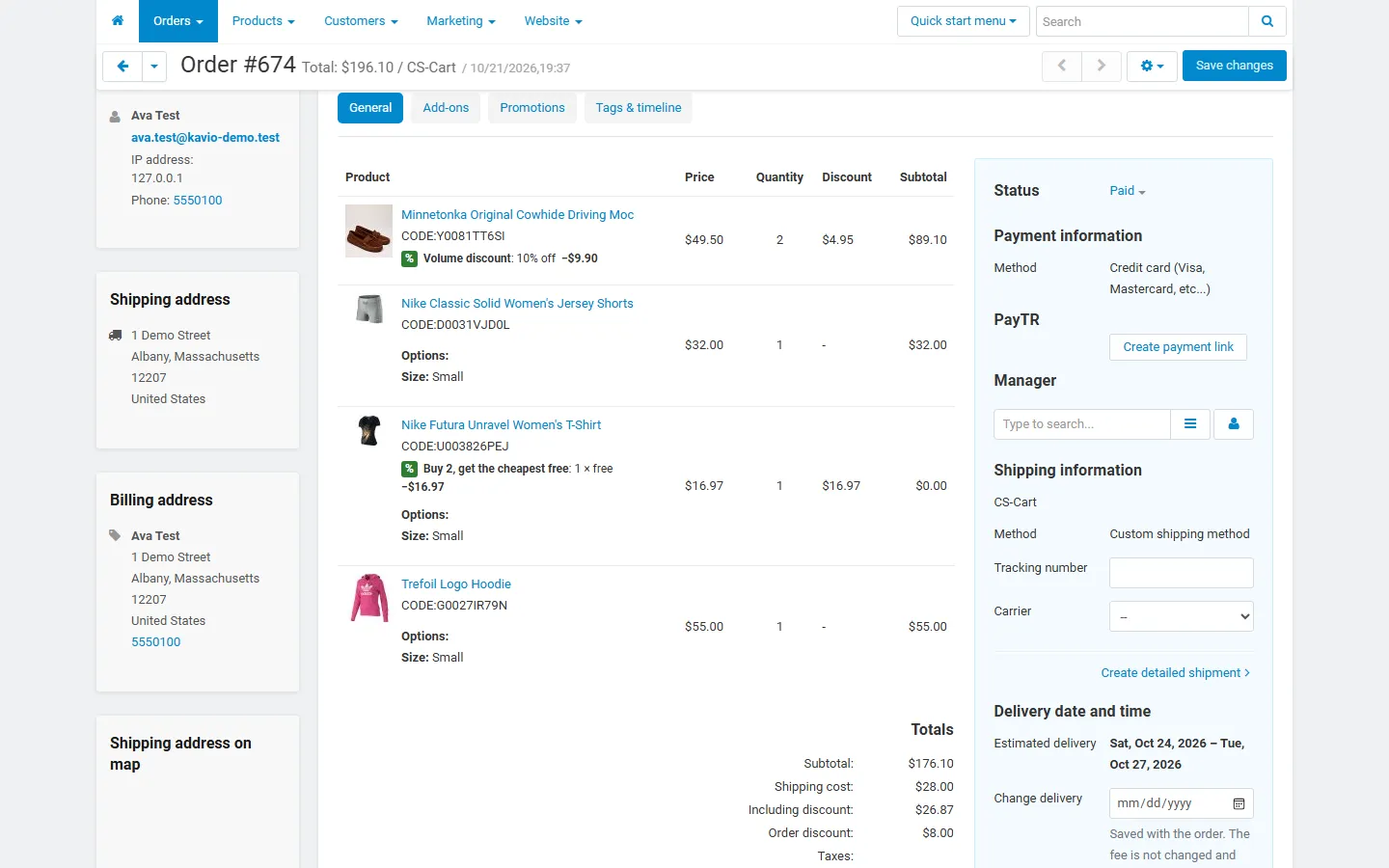Open the Marketing menu
Screen dimensions: 1389x868
click(461, 21)
